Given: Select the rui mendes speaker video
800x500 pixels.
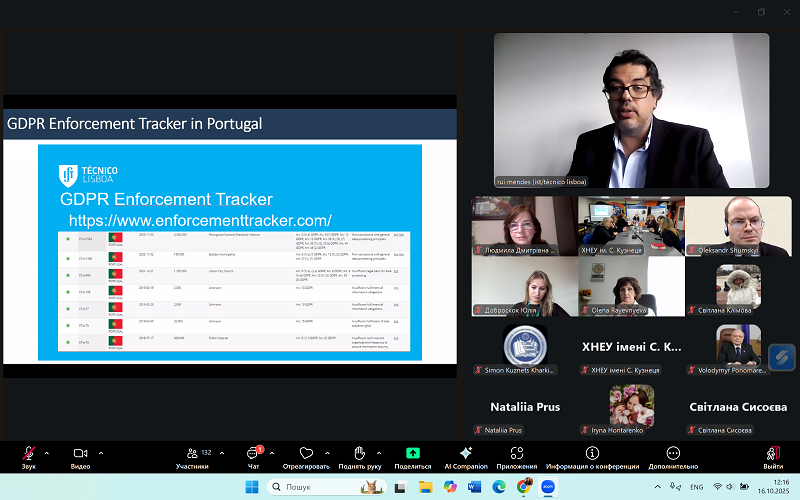Looking at the screenshot, I should tap(630, 110).
